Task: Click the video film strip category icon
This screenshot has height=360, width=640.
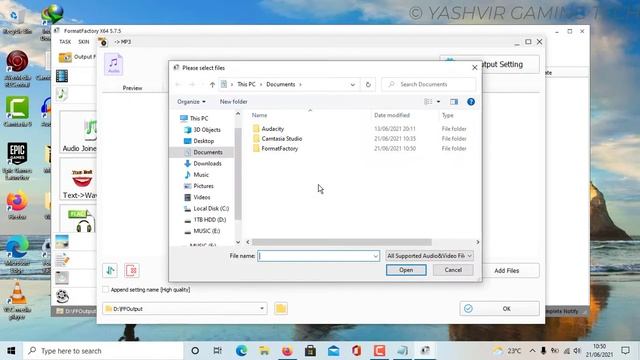Action: click(x=62, y=76)
